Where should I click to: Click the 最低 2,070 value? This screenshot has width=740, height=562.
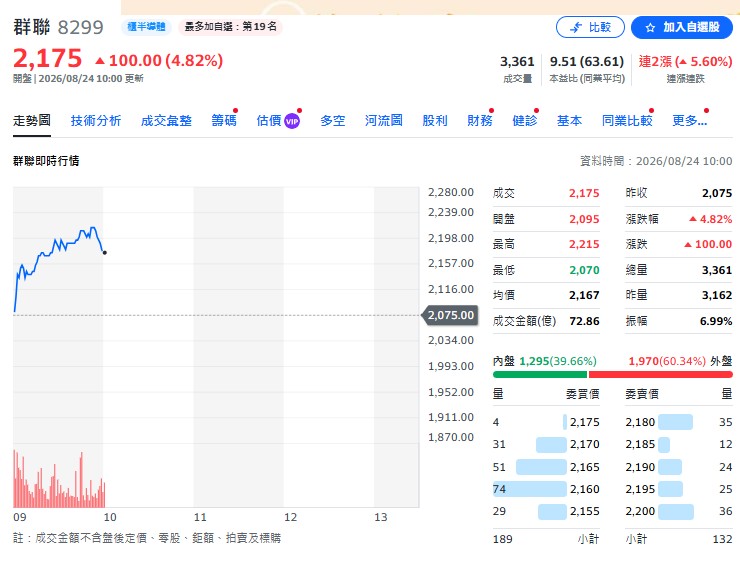point(584,270)
